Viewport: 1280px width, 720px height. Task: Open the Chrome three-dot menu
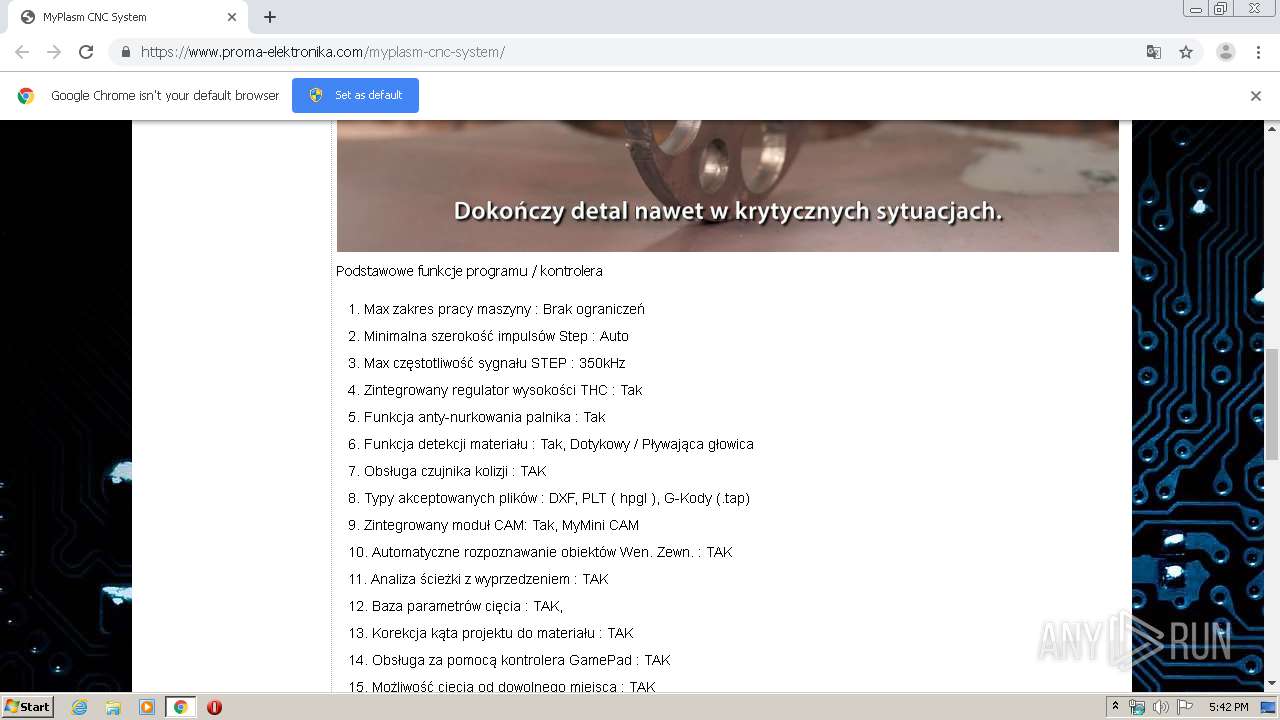pyautogui.click(x=1259, y=52)
